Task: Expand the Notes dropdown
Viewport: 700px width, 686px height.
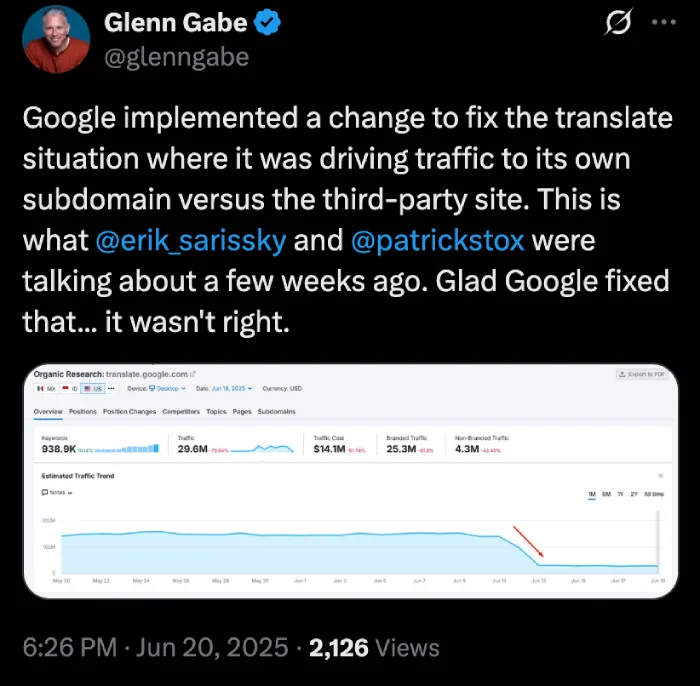Action: (57, 493)
